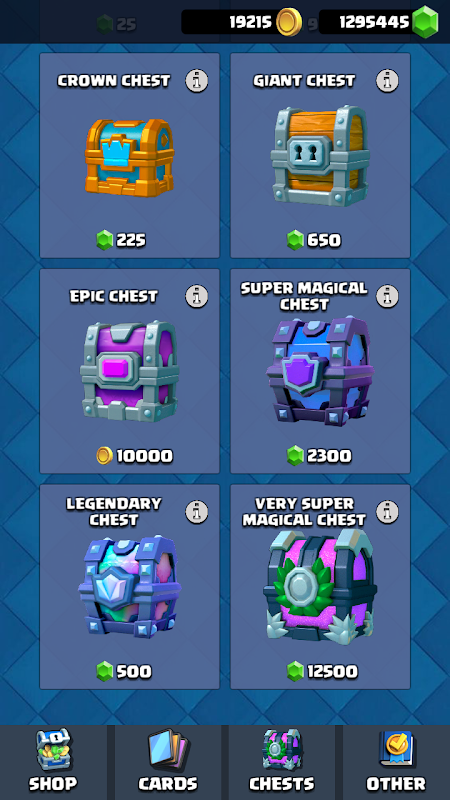
Task: Open info for Crown Chest
Action: 196,81
